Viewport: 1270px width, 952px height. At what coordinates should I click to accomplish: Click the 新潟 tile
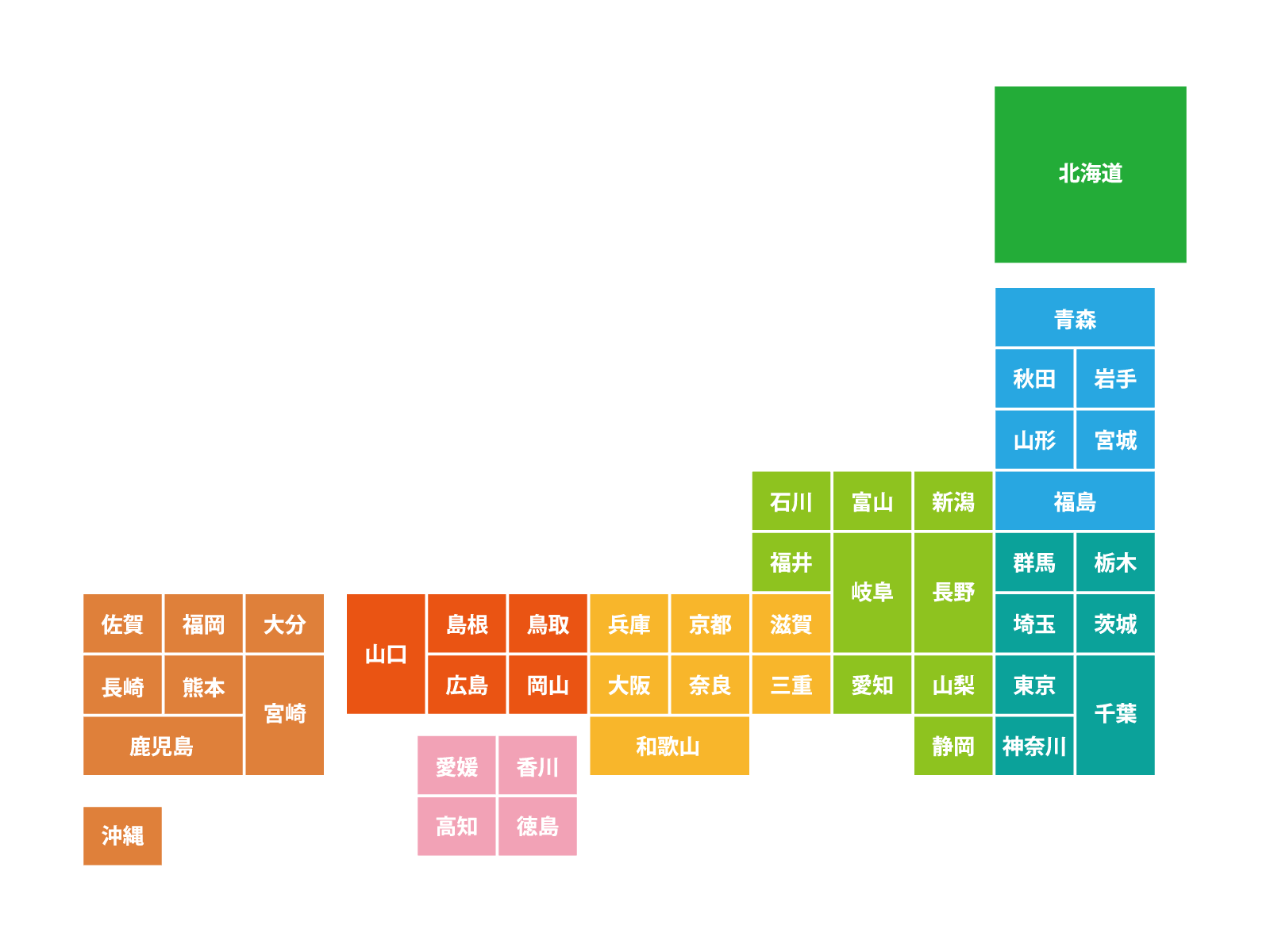[x=953, y=501]
